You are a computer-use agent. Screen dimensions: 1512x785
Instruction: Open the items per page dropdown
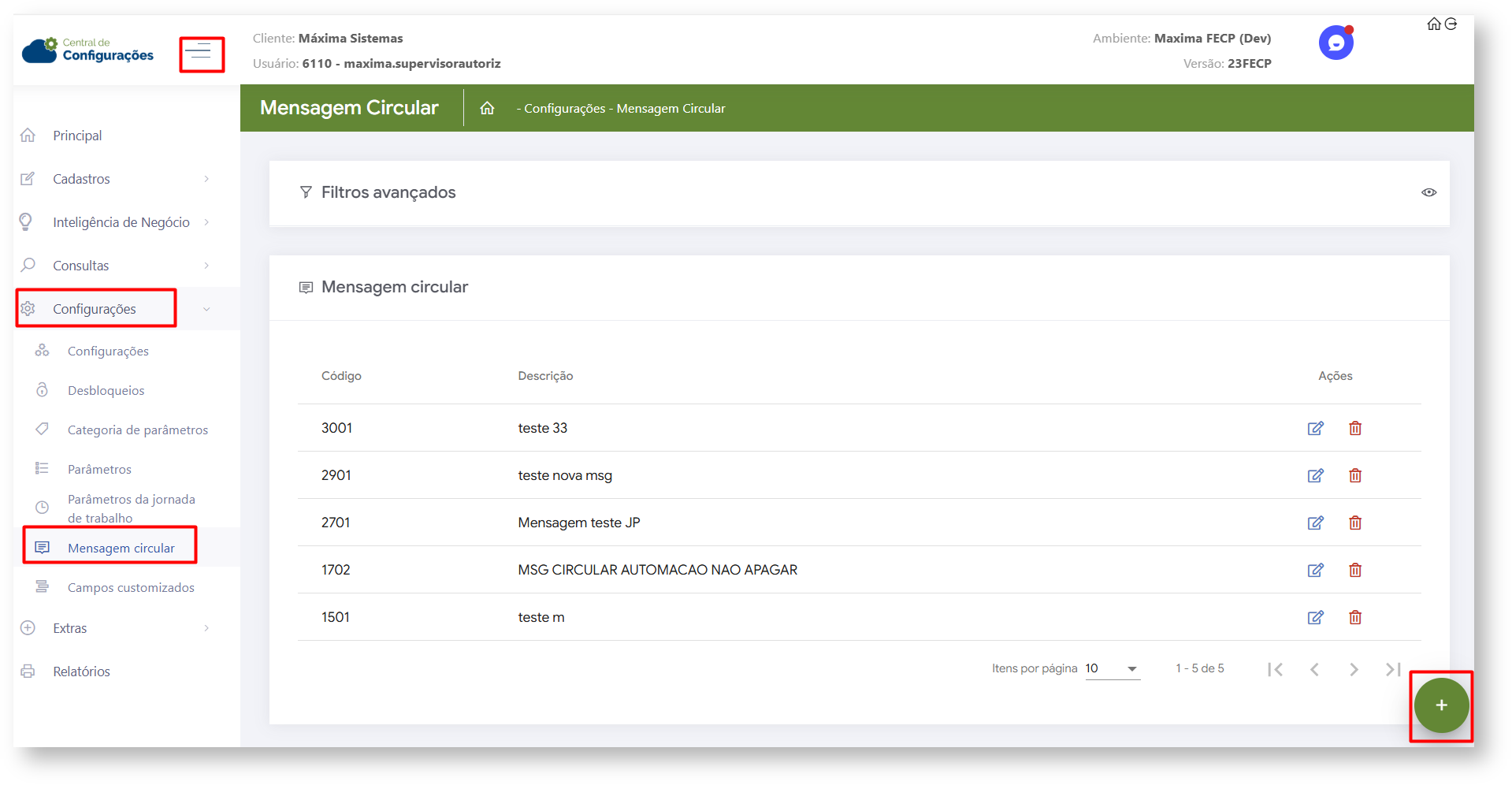coord(1113,668)
